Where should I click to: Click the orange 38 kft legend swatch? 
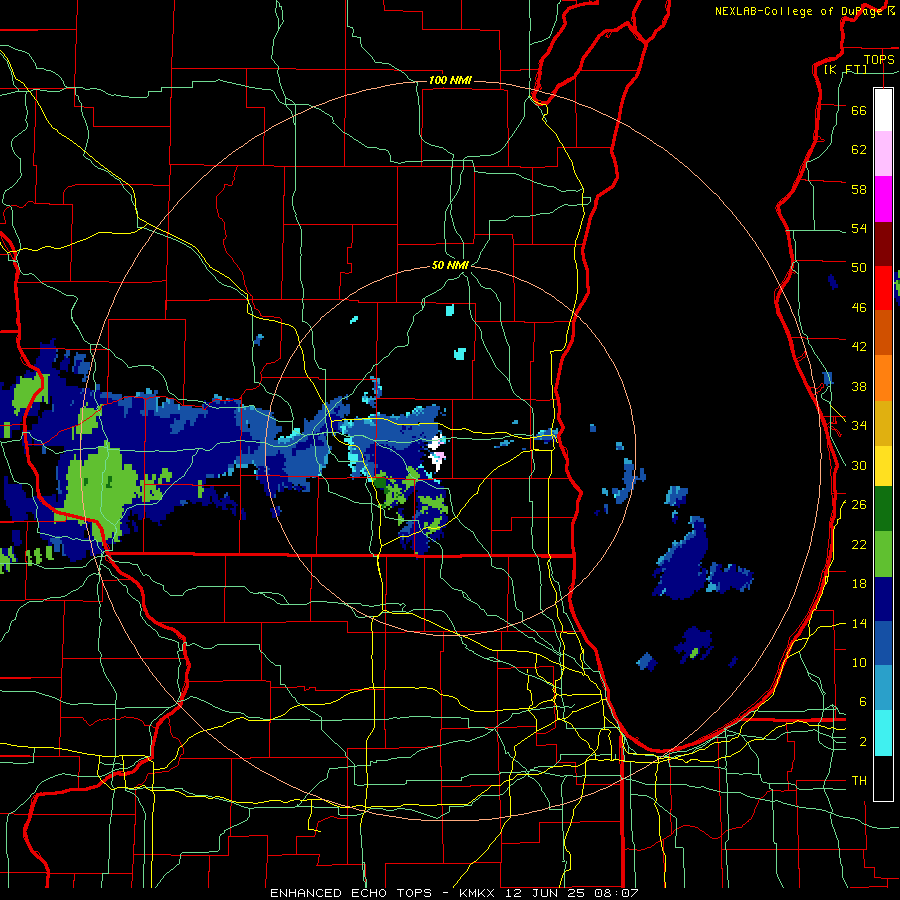pyautogui.click(x=883, y=378)
